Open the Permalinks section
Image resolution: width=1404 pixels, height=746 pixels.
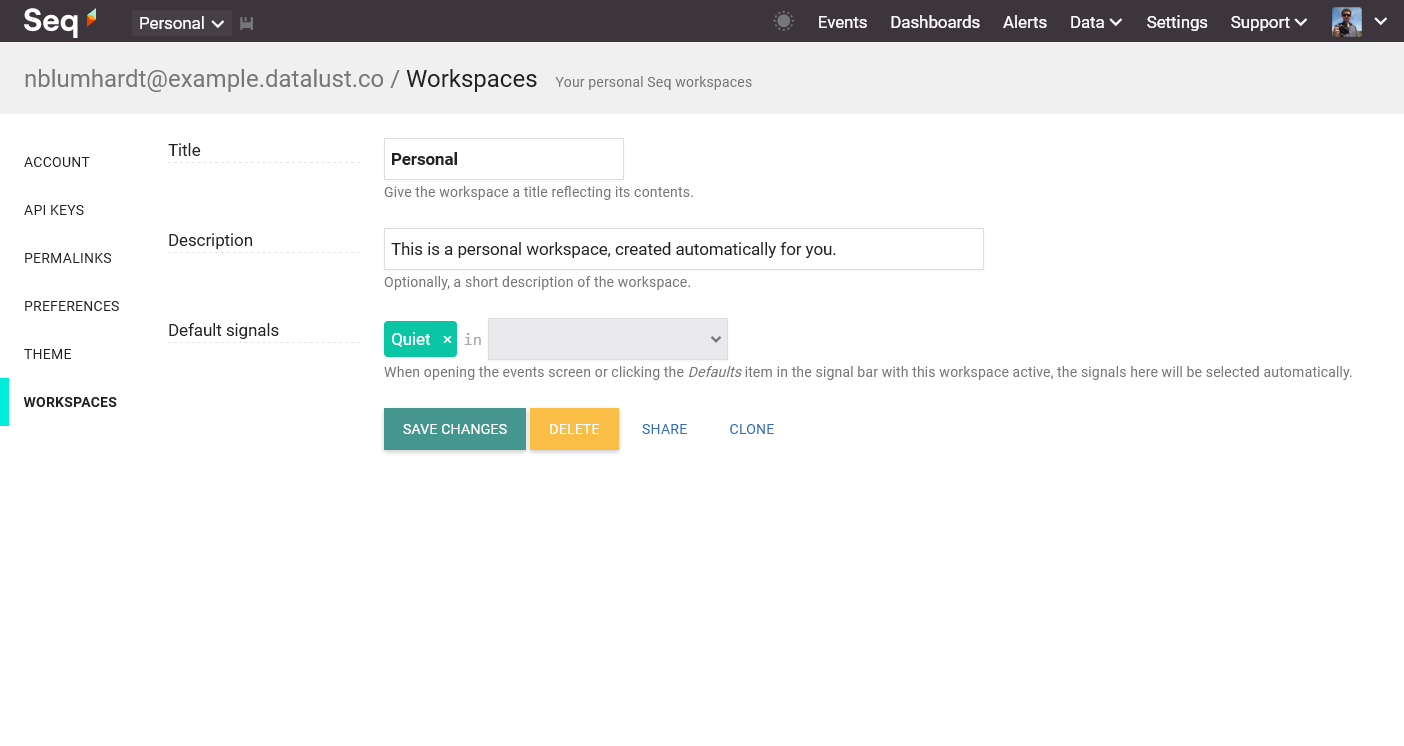68,258
